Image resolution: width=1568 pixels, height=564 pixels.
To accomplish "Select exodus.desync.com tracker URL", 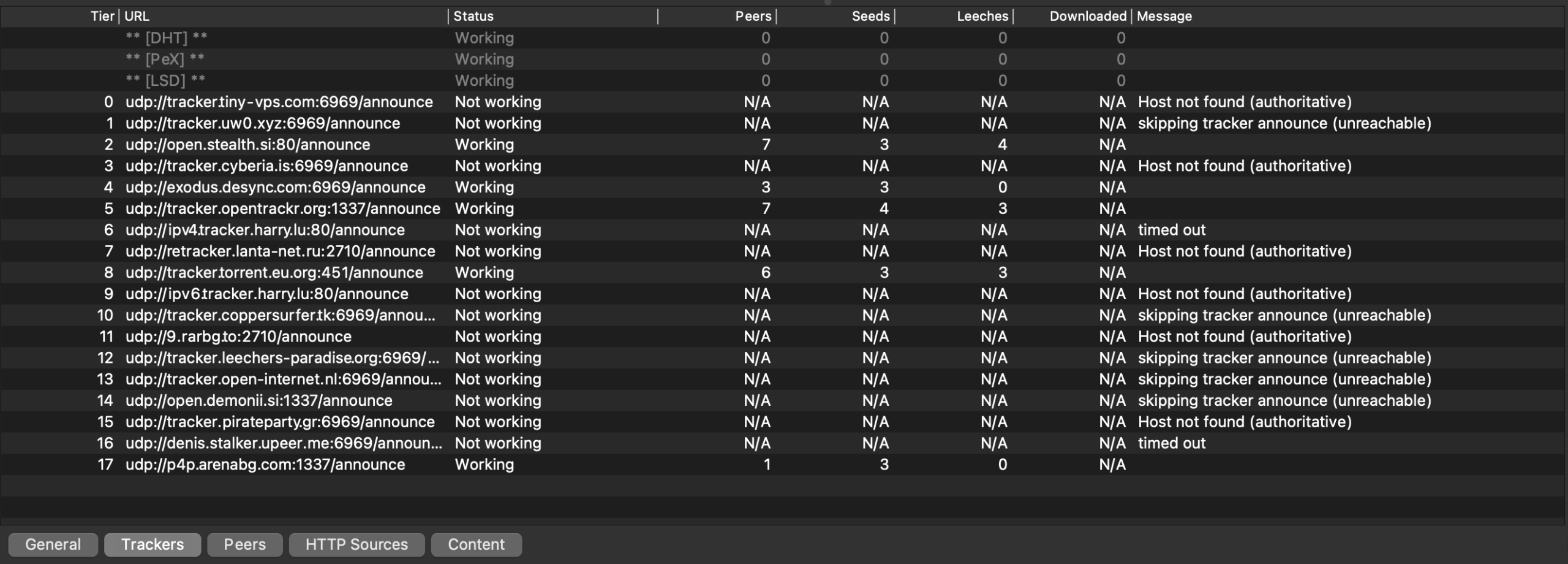I will (276, 187).
